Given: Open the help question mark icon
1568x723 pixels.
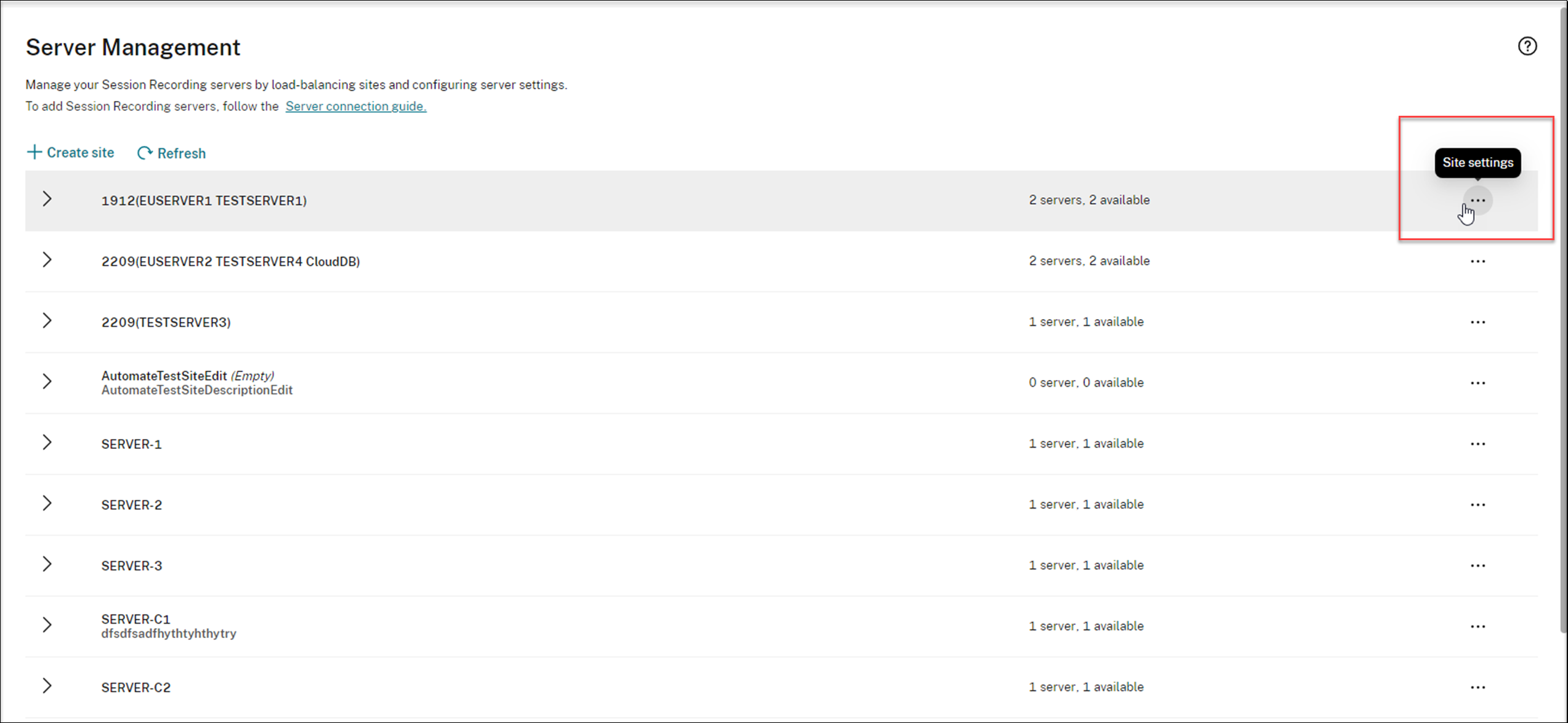Looking at the screenshot, I should (x=1527, y=46).
